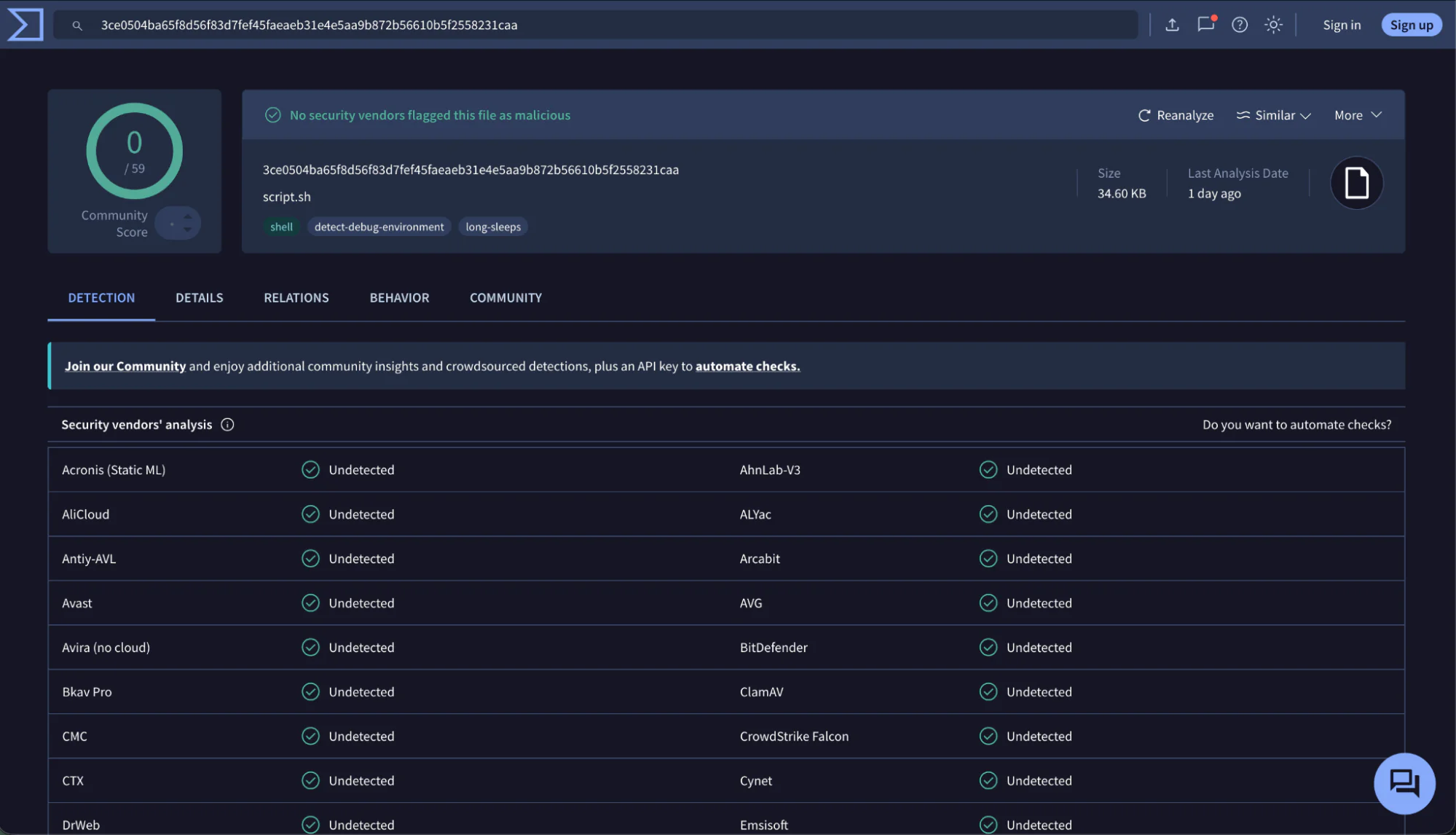This screenshot has width=1456, height=835.
Task: Click the ClamAV vendor name
Action: tap(761, 692)
